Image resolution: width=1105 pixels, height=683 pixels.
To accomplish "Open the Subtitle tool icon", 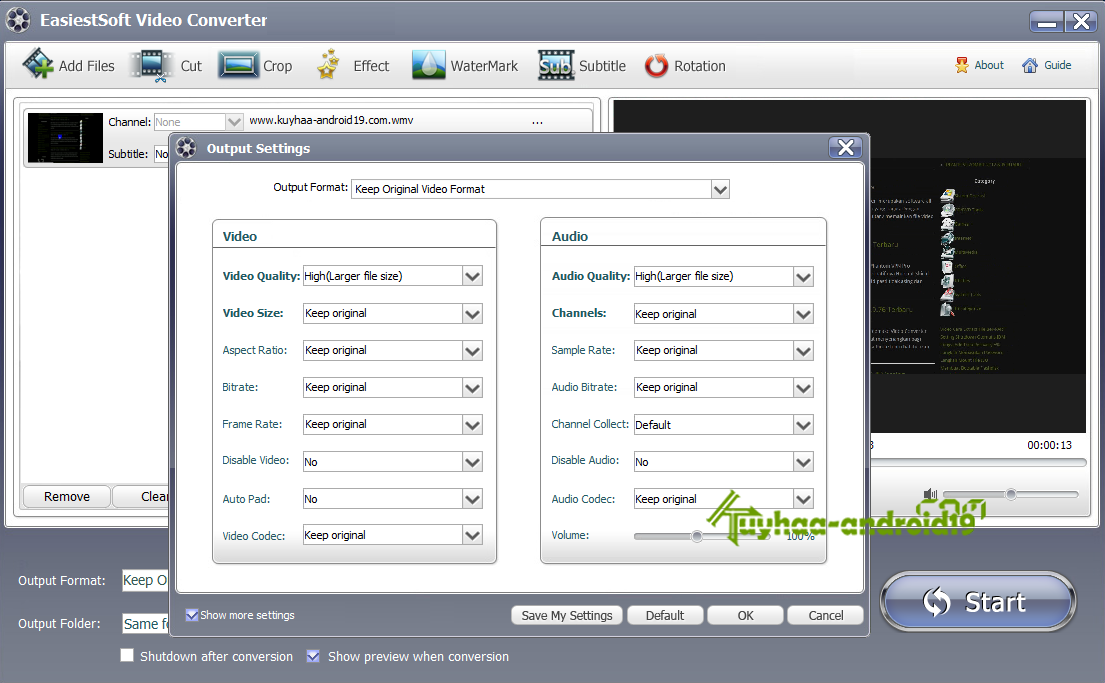I will point(556,65).
